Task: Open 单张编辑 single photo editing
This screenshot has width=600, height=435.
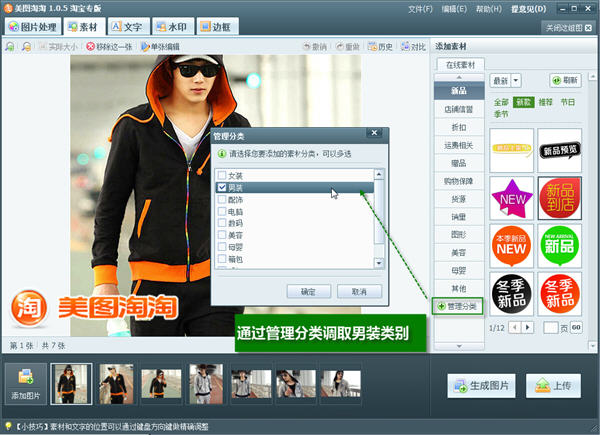Action: coord(160,47)
